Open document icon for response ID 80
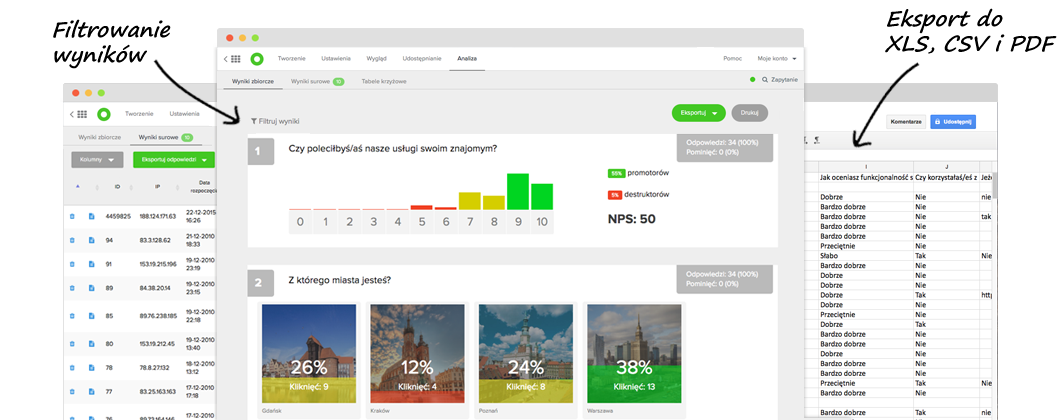Screen dimensions: 1063x420 point(91,343)
